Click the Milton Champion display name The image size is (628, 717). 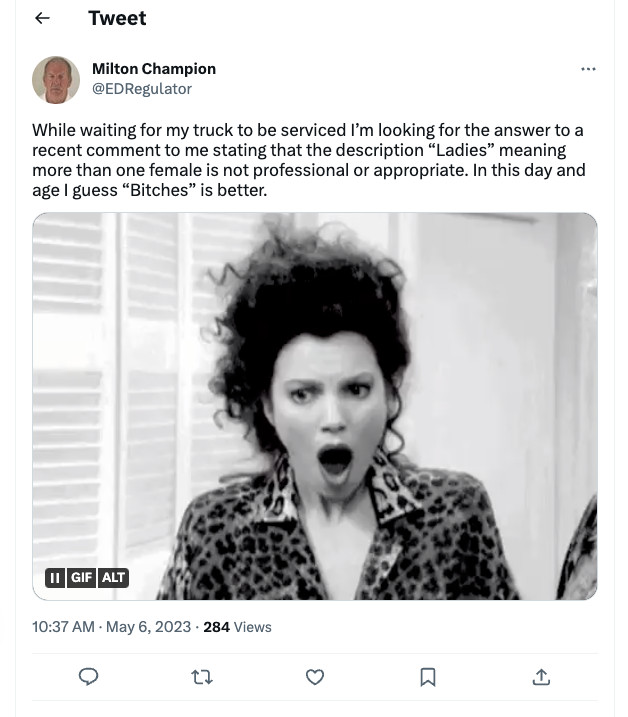[x=153, y=69]
